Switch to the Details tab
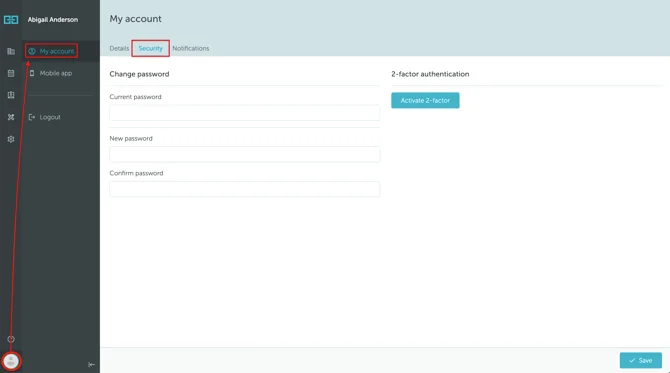 click(119, 48)
